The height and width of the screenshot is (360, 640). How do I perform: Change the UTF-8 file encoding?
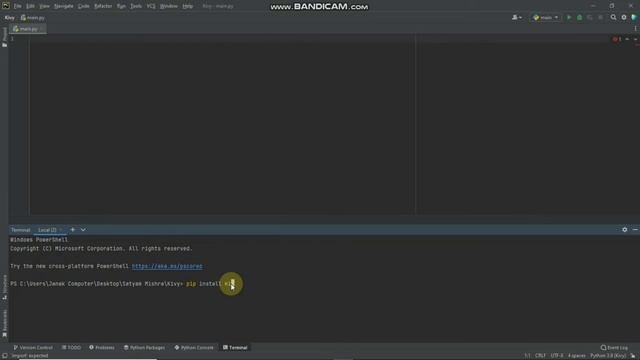point(557,356)
